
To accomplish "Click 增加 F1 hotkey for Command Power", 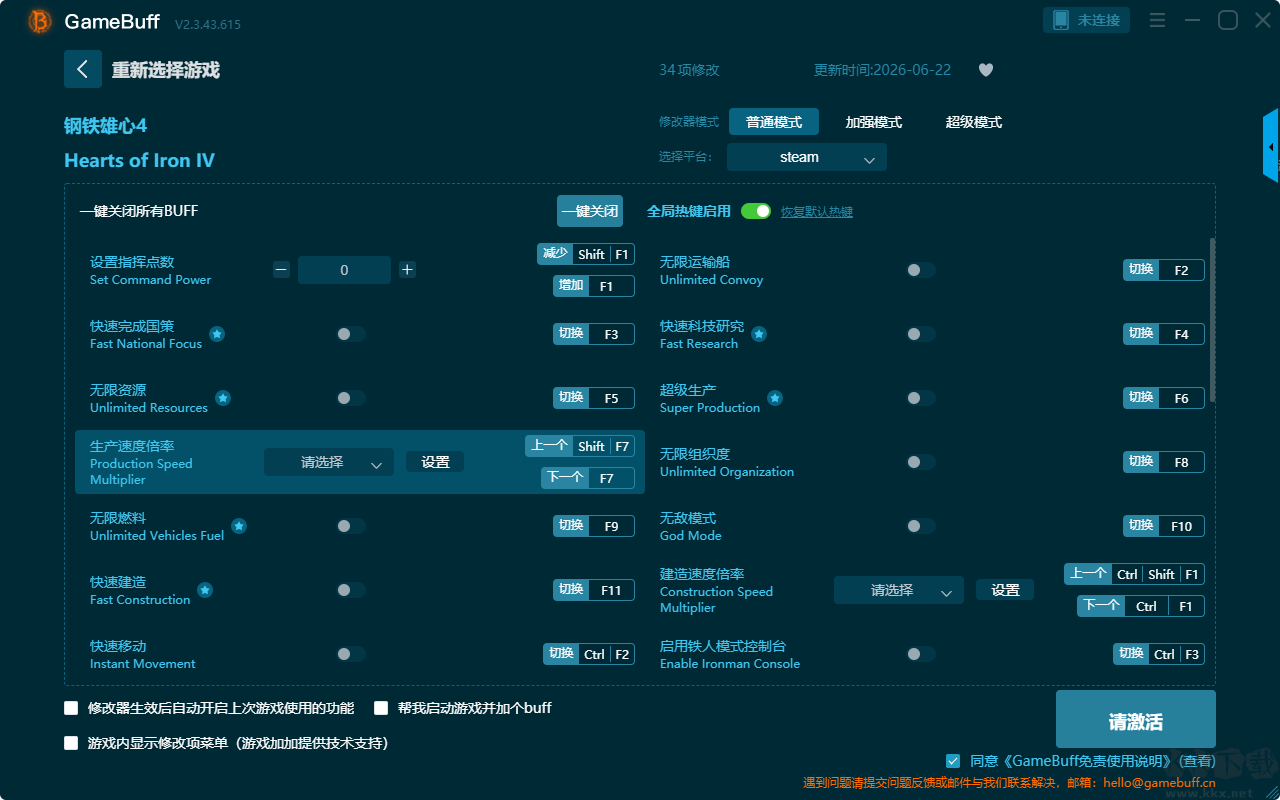I will 594,286.
